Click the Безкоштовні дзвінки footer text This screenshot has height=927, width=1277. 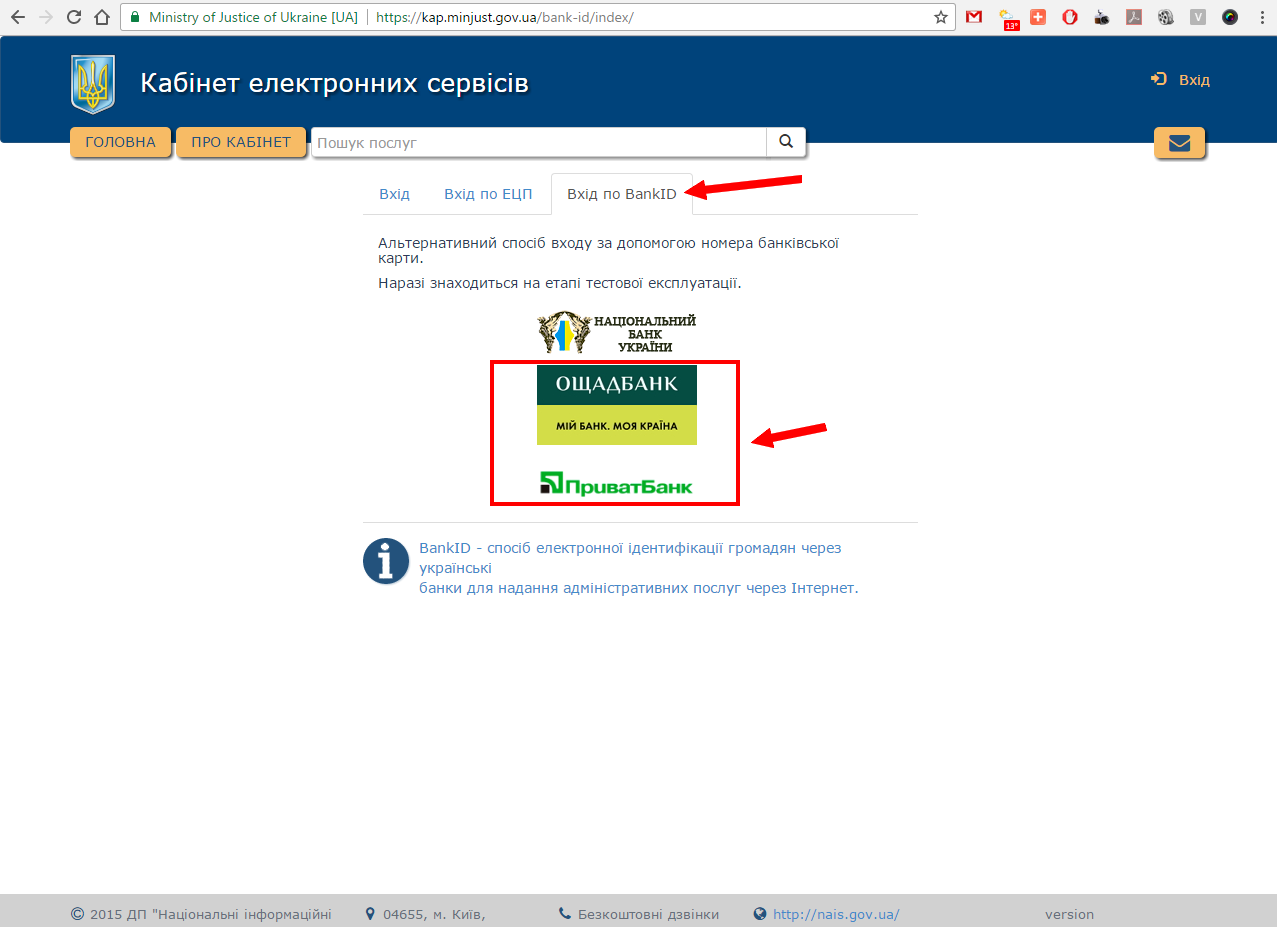point(648,914)
